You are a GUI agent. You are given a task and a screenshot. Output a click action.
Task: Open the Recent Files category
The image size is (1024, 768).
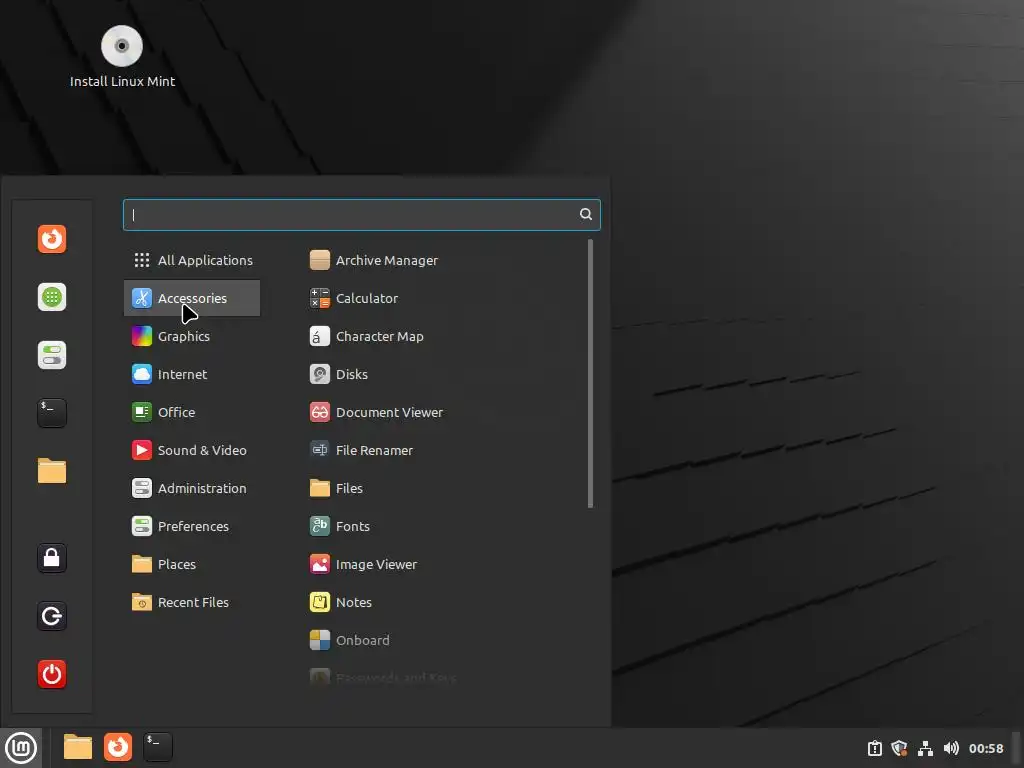(x=192, y=602)
